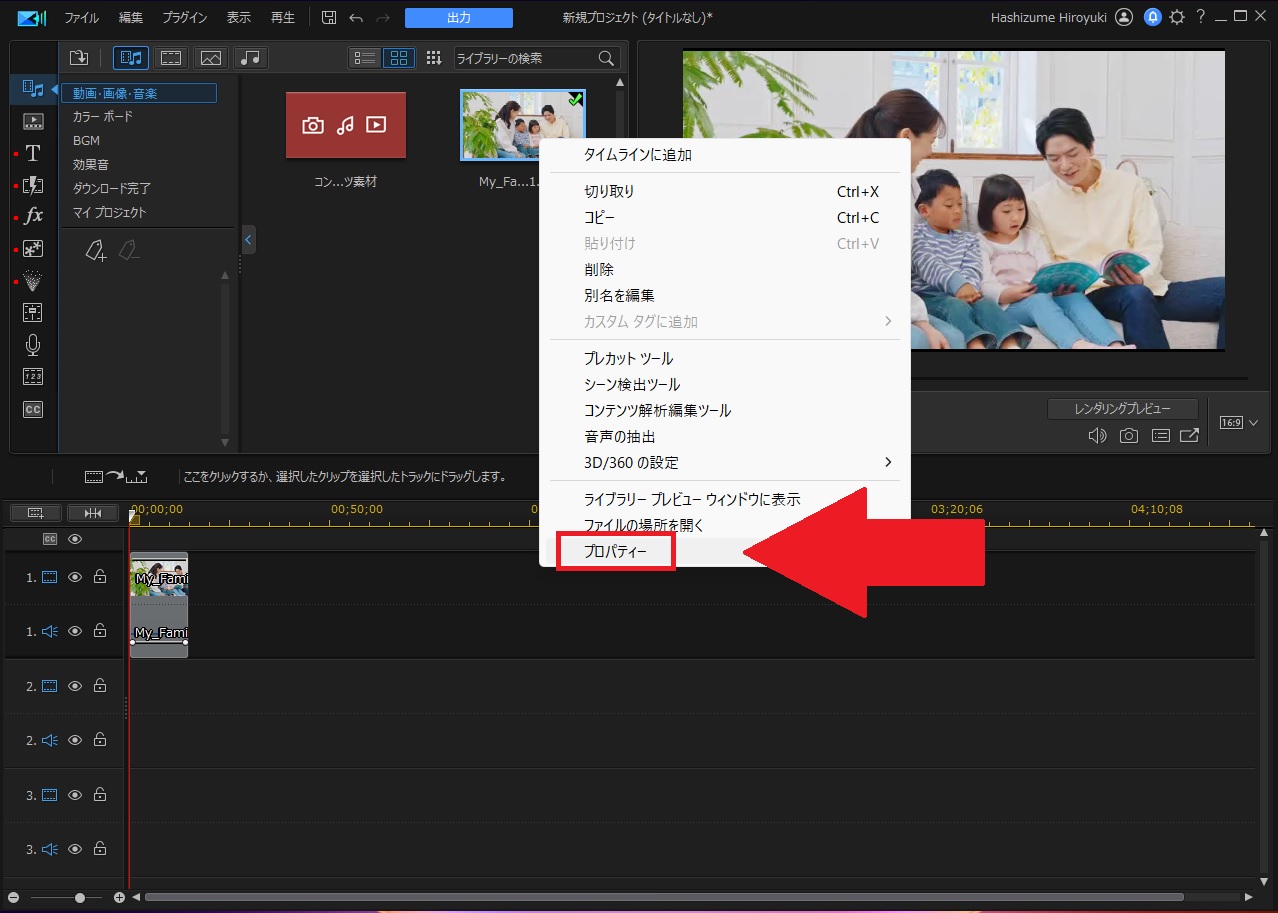Screen dimensions: 1278x913
Task: Open the Project Room sidebar icon
Action: (33, 122)
